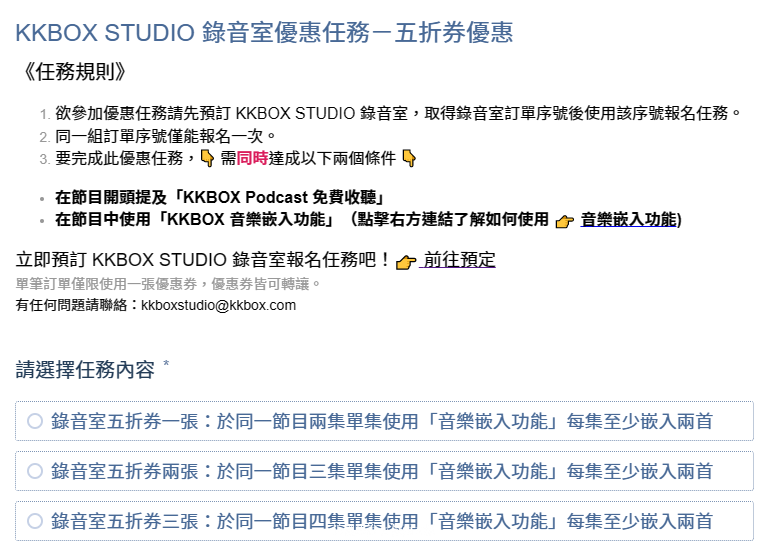Click the kkboxstudio@kkbox.com email address
This screenshot has height=552, width=769.
click(x=219, y=305)
